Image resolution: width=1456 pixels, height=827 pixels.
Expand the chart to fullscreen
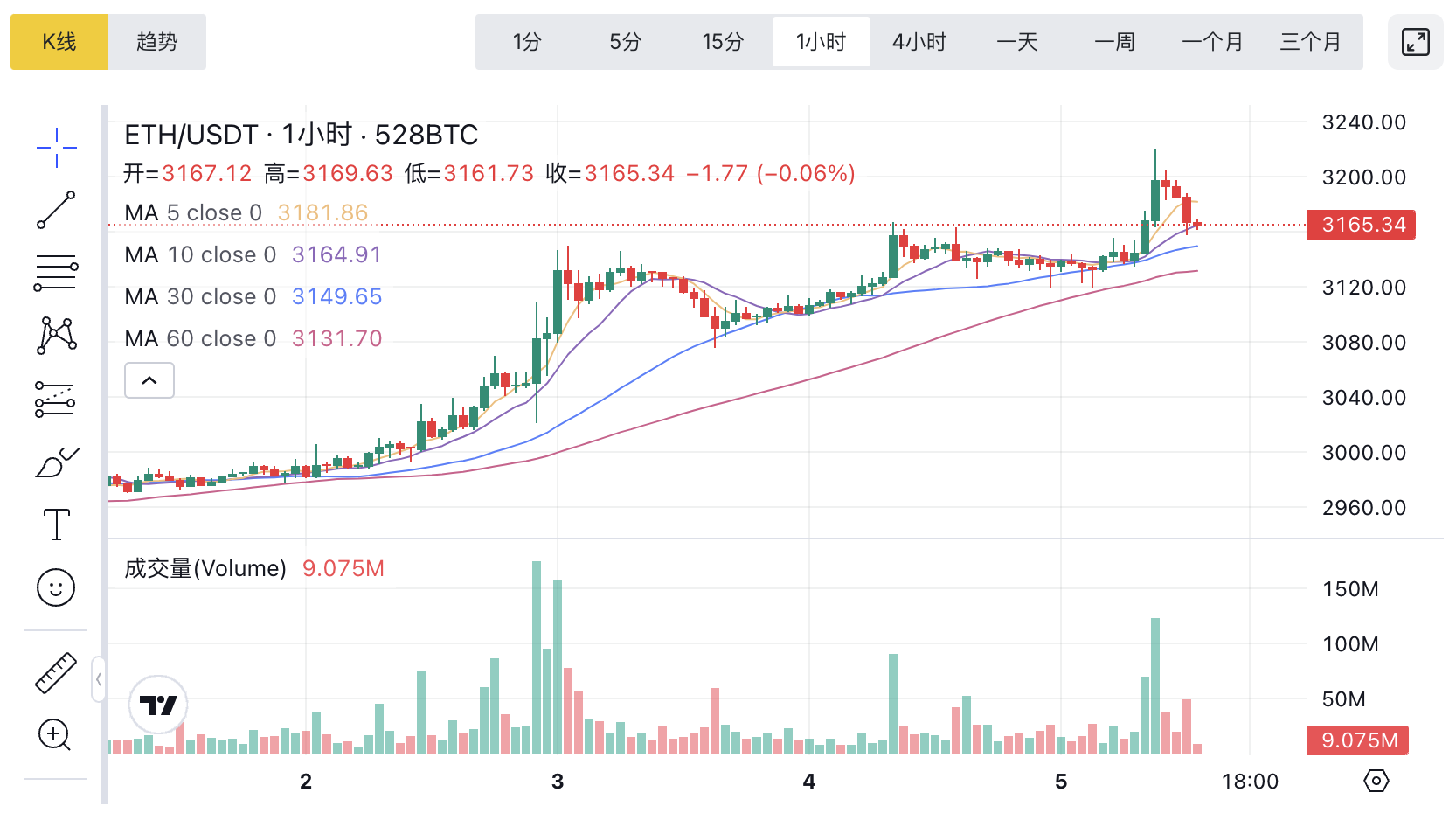(x=1415, y=42)
